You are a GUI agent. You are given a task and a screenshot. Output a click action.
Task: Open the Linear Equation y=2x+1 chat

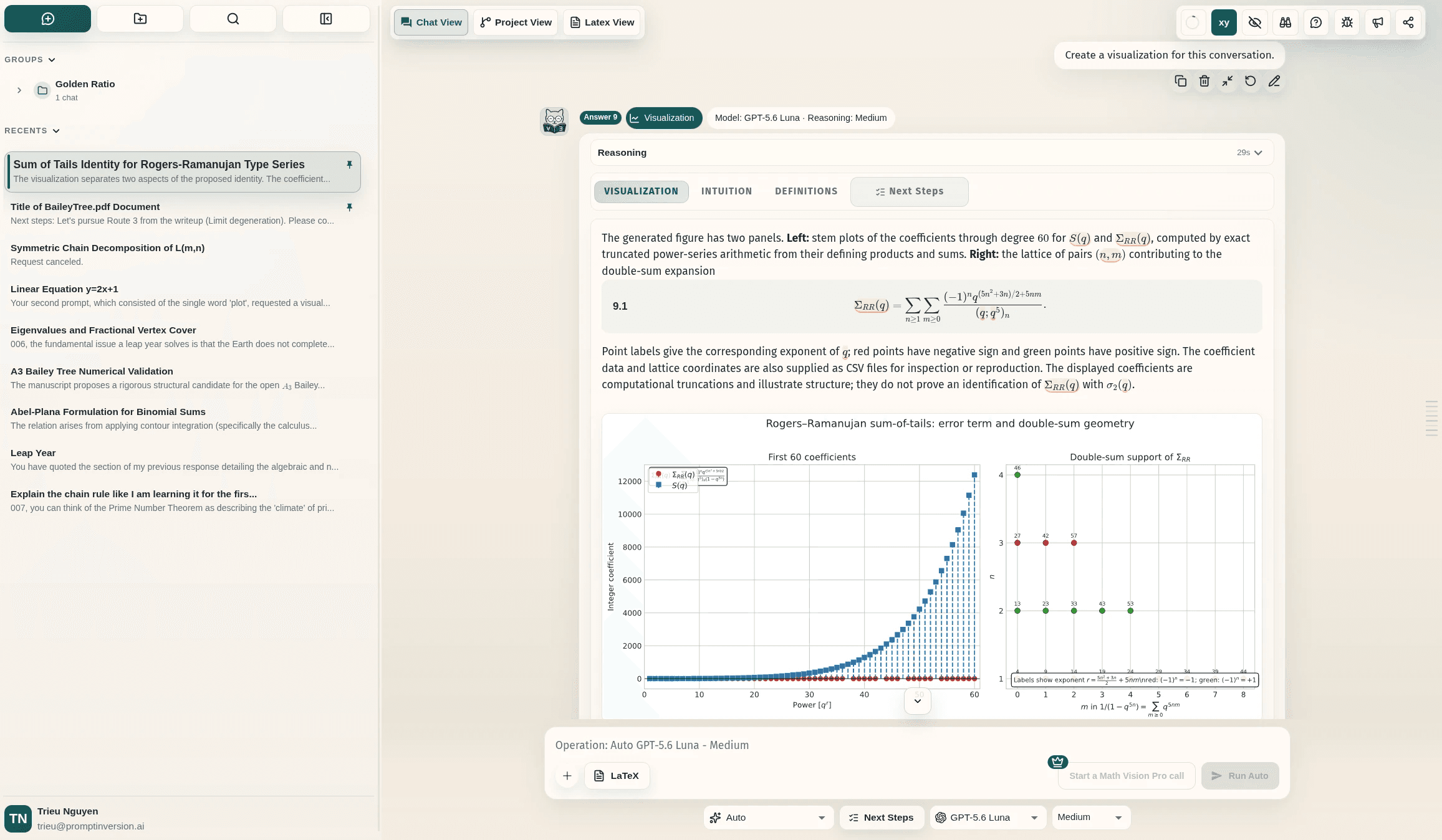183,295
